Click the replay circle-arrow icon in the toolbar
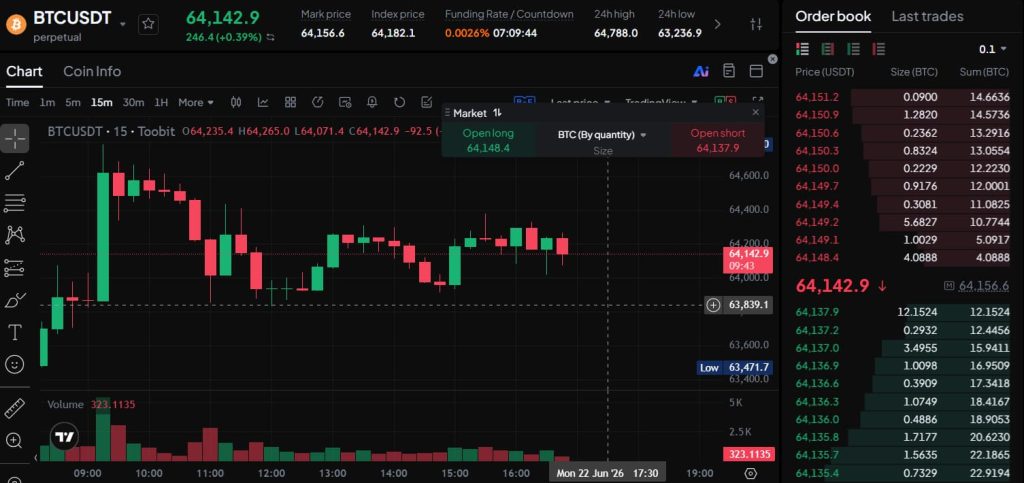 318,102
